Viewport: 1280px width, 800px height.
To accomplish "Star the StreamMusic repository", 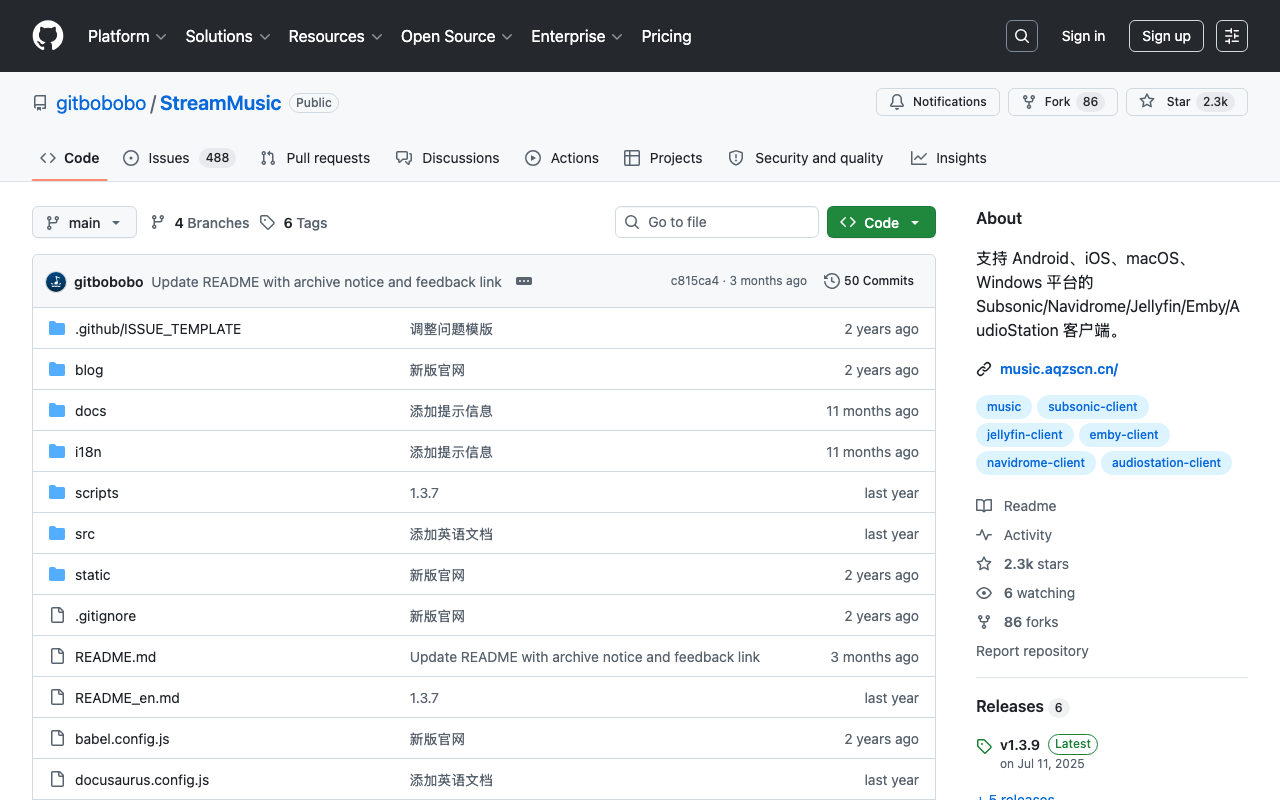I will 1187,102.
